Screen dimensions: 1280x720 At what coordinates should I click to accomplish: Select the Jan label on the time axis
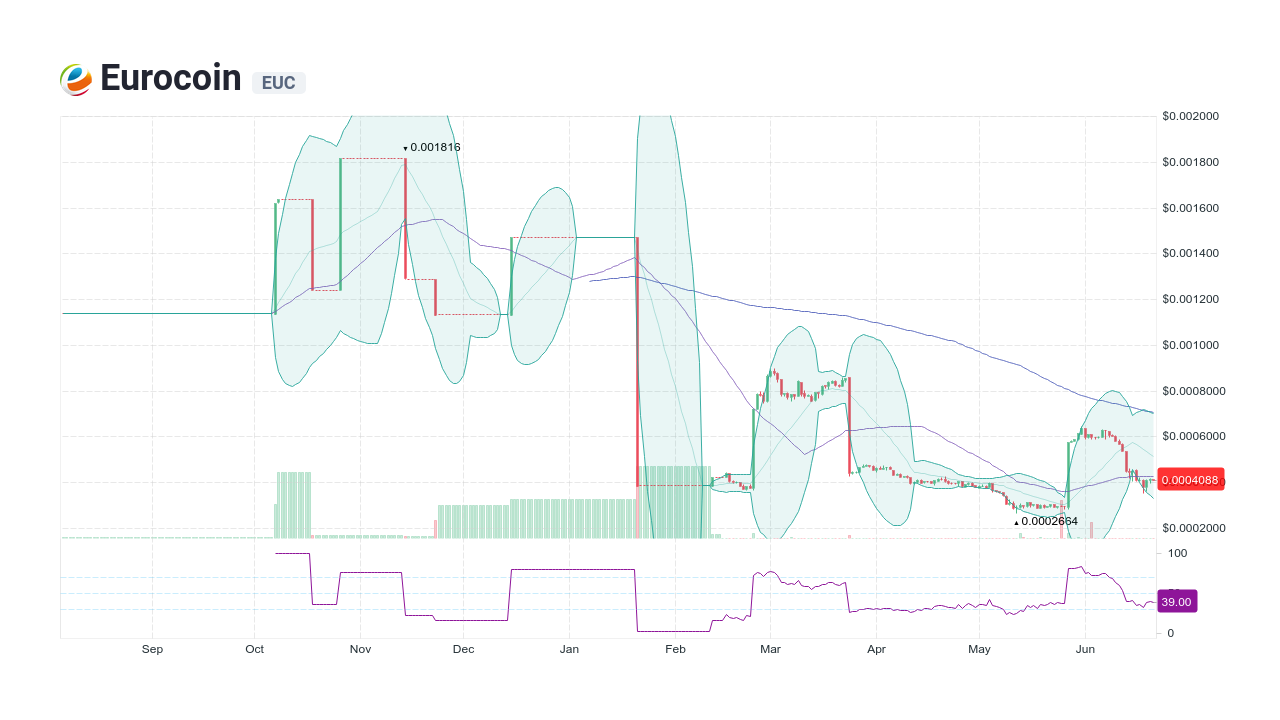click(568, 649)
